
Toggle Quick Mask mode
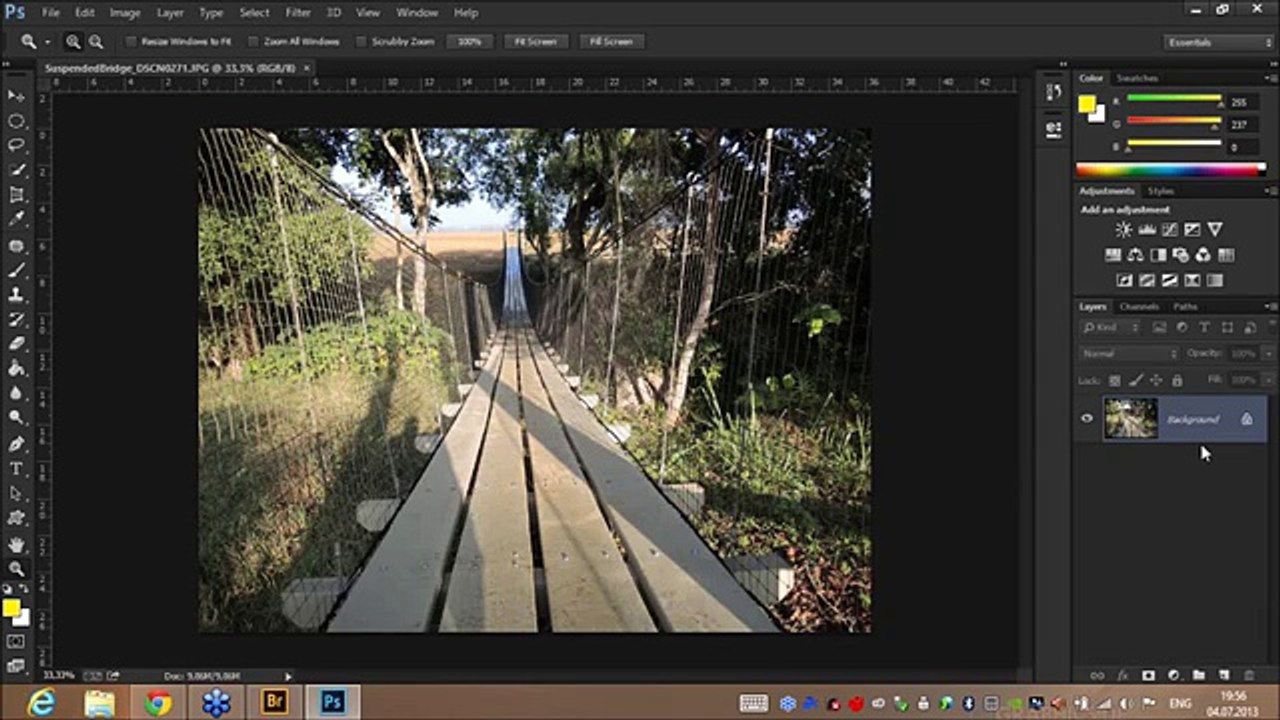[x=16, y=641]
